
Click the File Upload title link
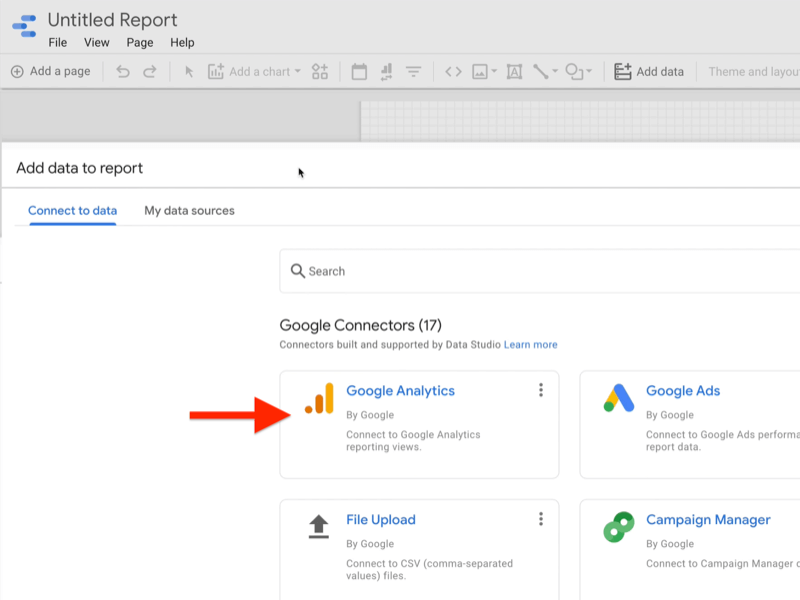coord(381,520)
